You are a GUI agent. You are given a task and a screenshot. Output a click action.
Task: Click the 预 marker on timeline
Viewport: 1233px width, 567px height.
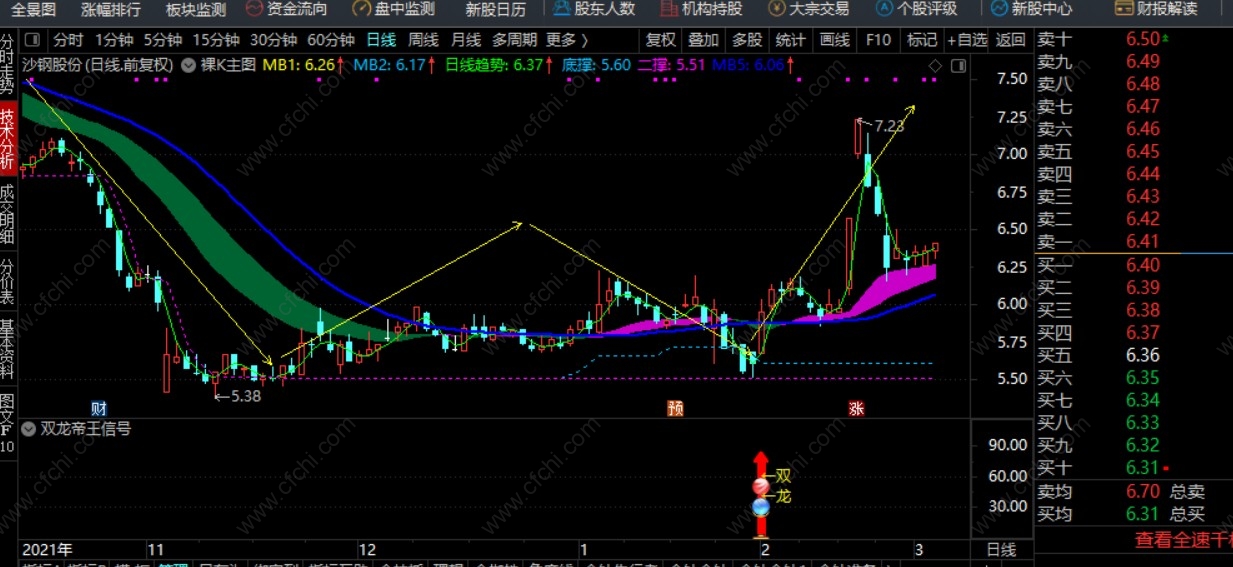click(675, 408)
